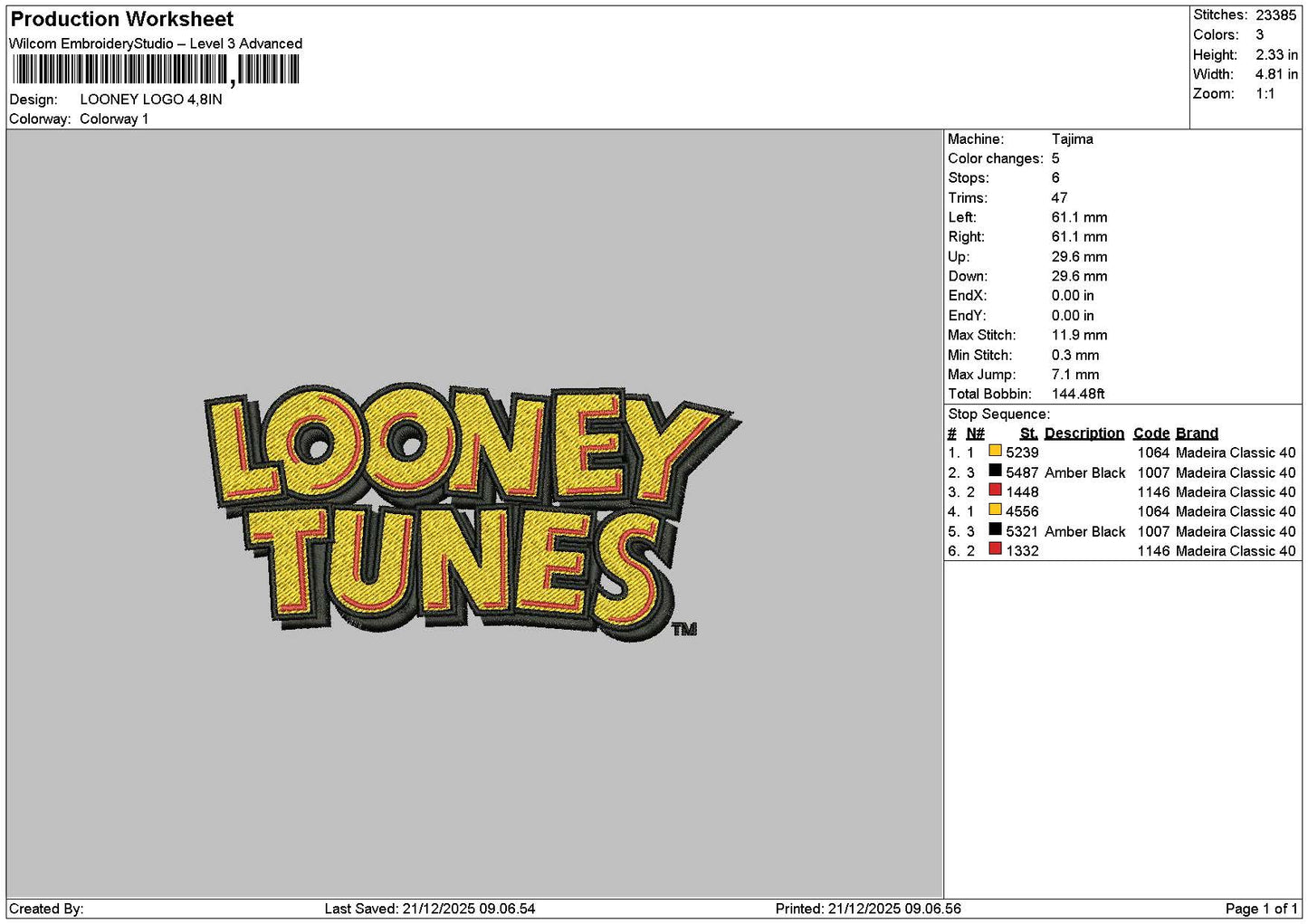Click the black swatch for stop 5 (5321)
Viewport: 1308px width, 924px height.
point(995,529)
